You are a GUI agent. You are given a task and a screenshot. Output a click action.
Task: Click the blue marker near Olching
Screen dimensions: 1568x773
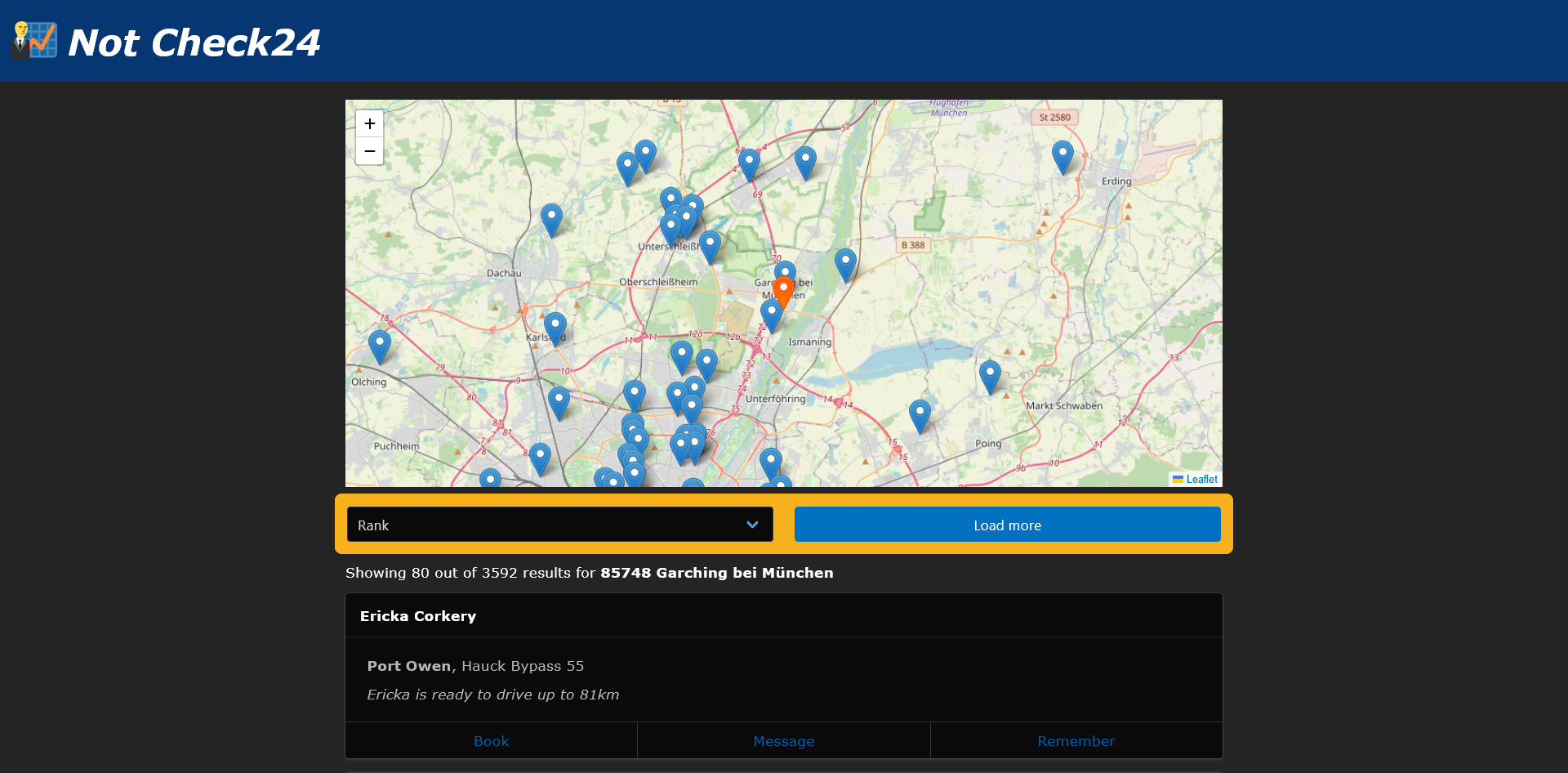[x=380, y=346]
